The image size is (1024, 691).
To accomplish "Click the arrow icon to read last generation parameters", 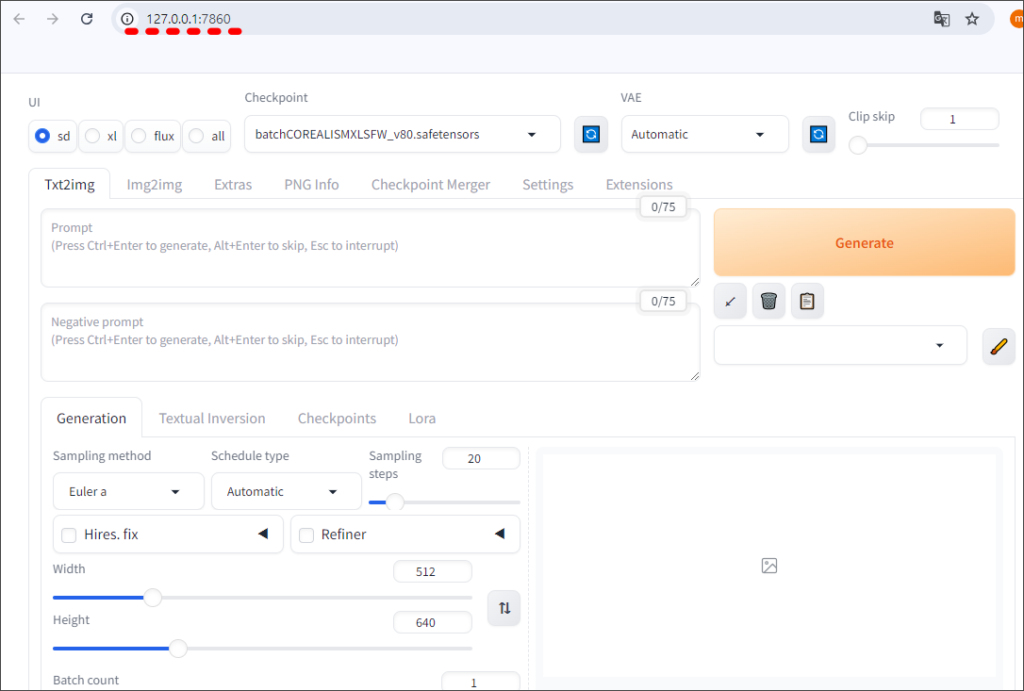I will [730, 301].
